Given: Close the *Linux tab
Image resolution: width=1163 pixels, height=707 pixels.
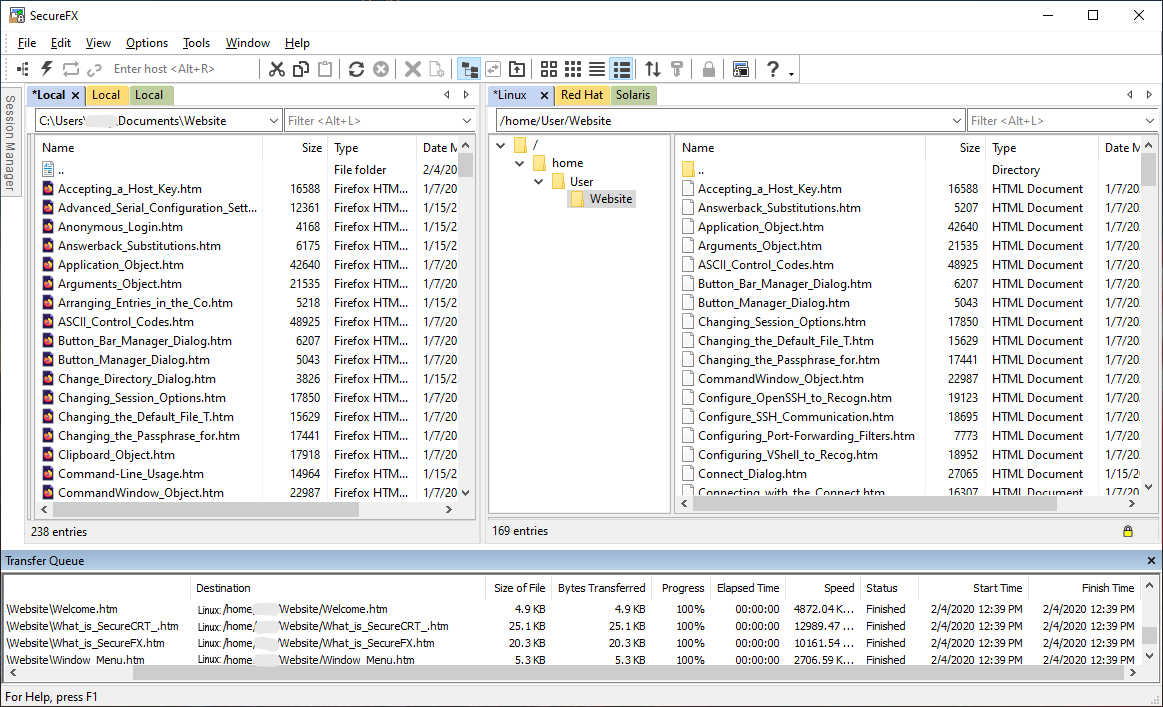Looking at the screenshot, I should point(544,95).
